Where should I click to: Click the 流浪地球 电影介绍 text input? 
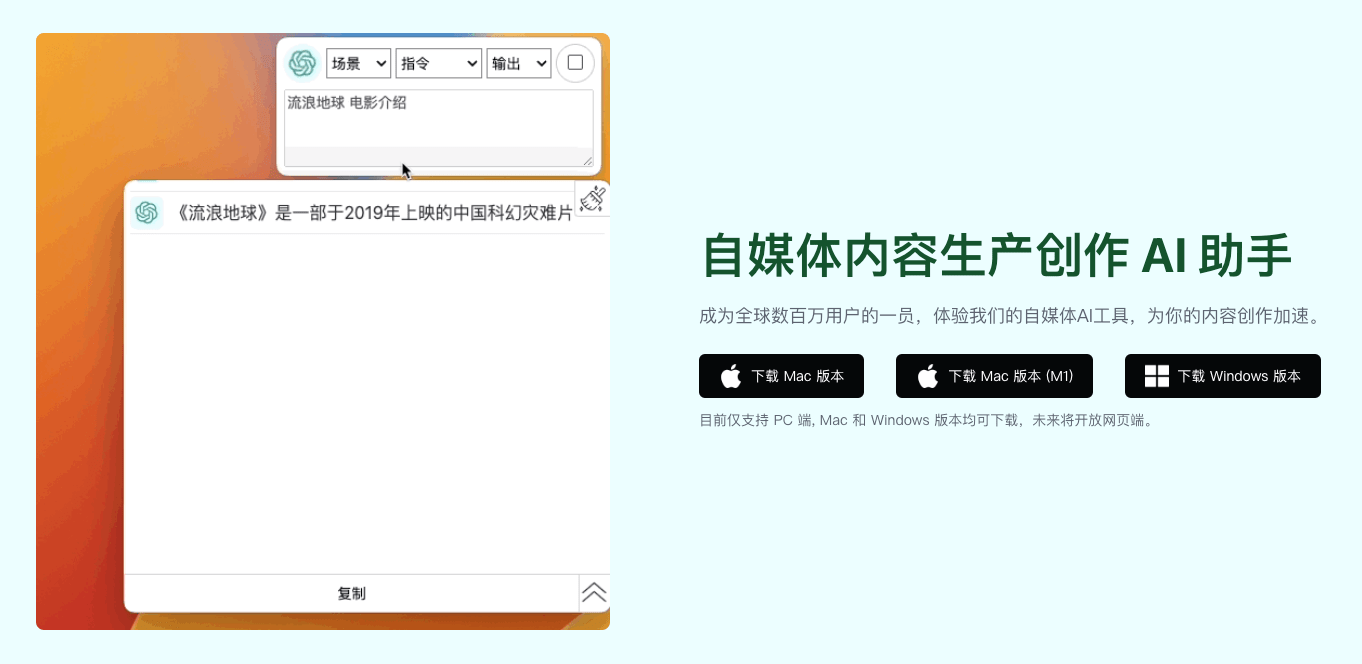click(439, 127)
